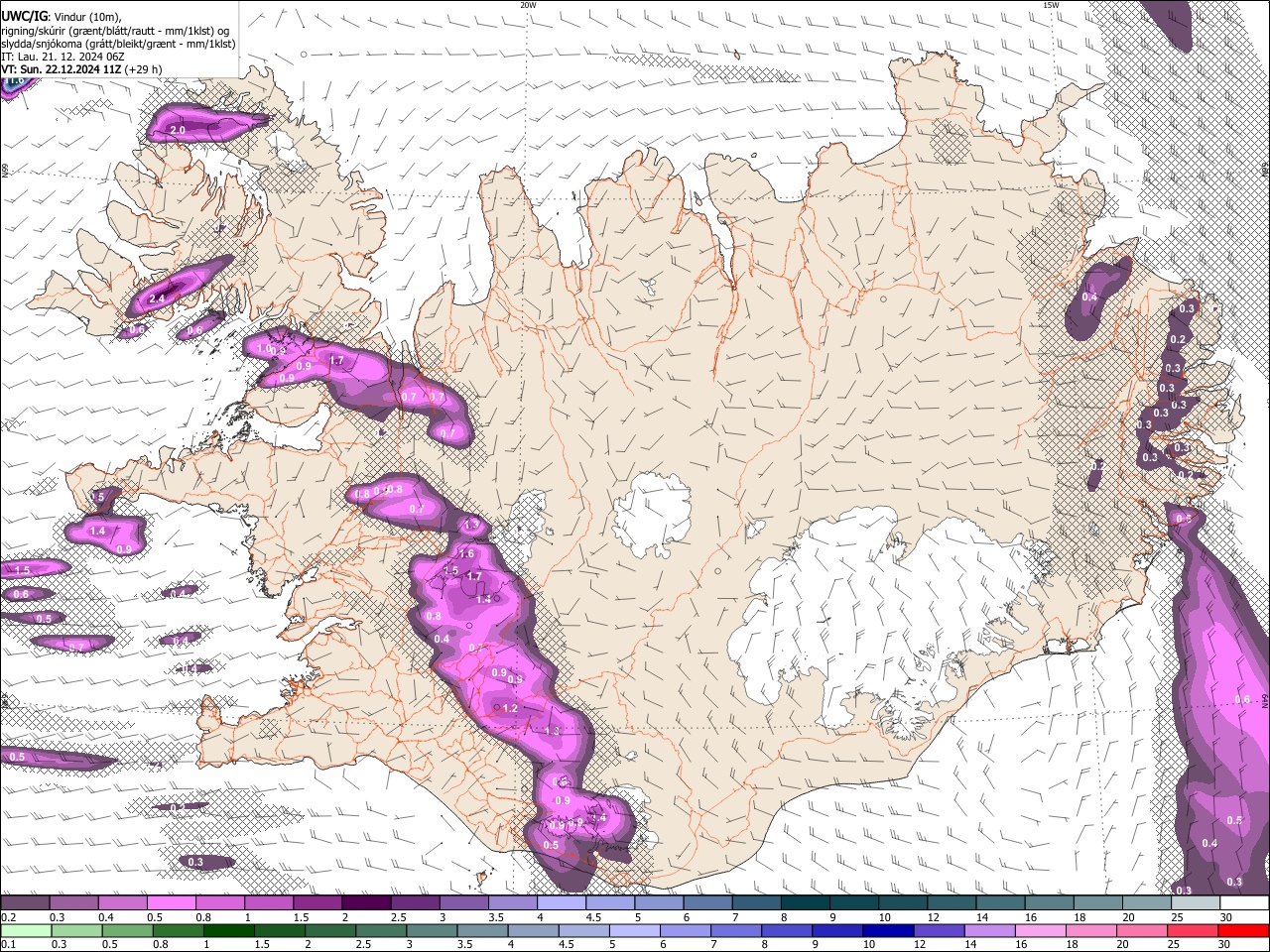Screen dimensions: 1270x952
Task: Click the 'VT: Sun. 22.12.2024 11Z' valid time
Action: pyautogui.click(x=62, y=69)
